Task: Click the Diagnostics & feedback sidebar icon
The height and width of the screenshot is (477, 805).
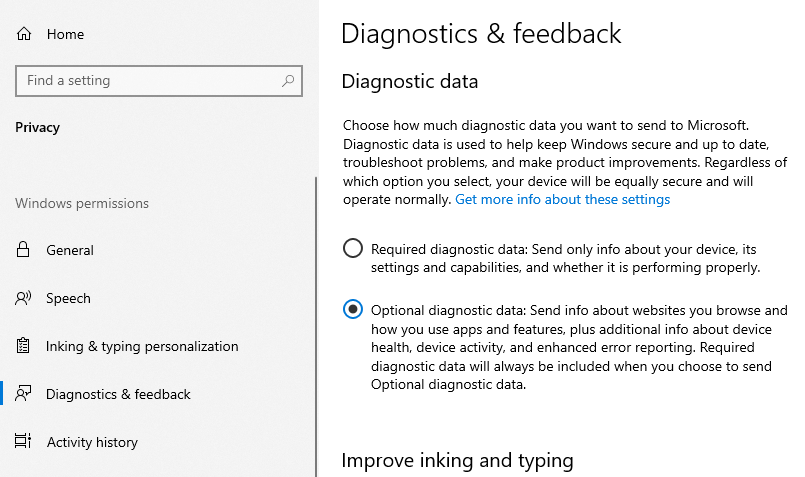Action: tap(23, 394)
